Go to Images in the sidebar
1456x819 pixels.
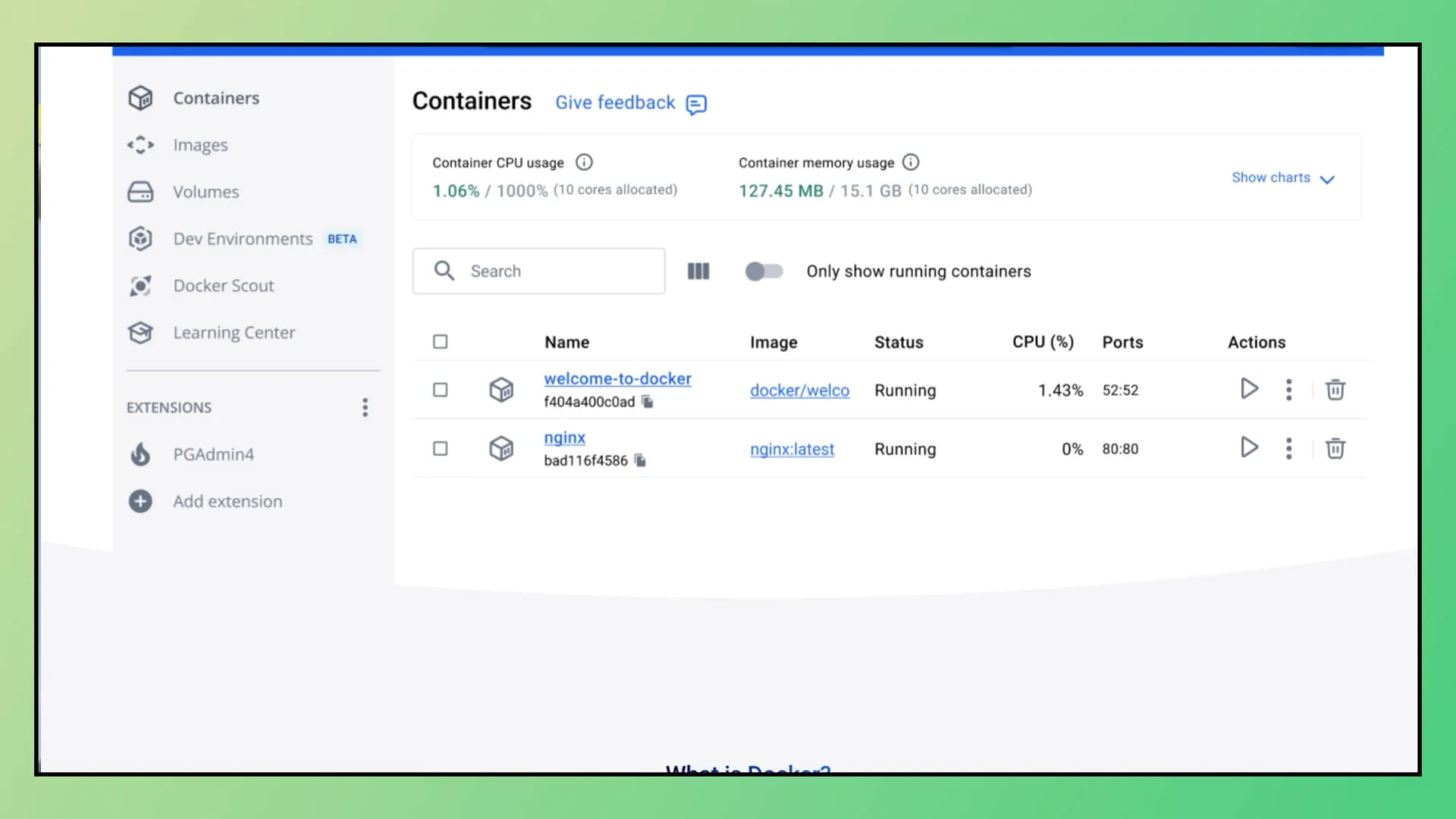click(x=200, y=145)
